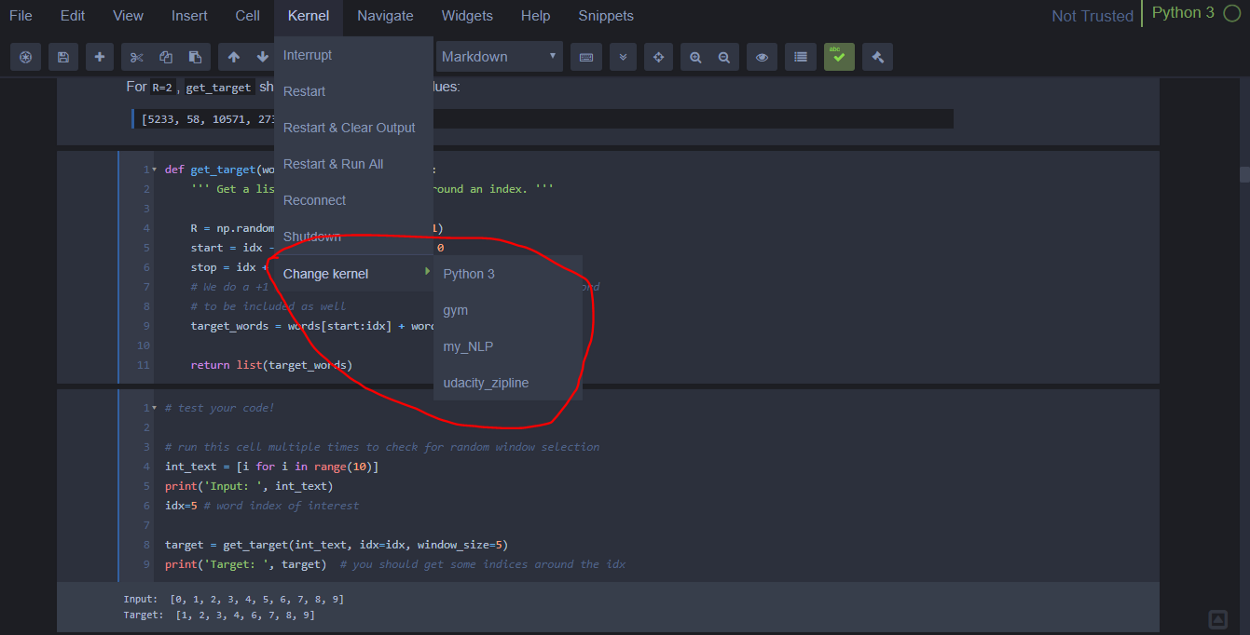Open the Widgets menu
The height and width of the screenshot is (635, 1250).
pos(467,16)
